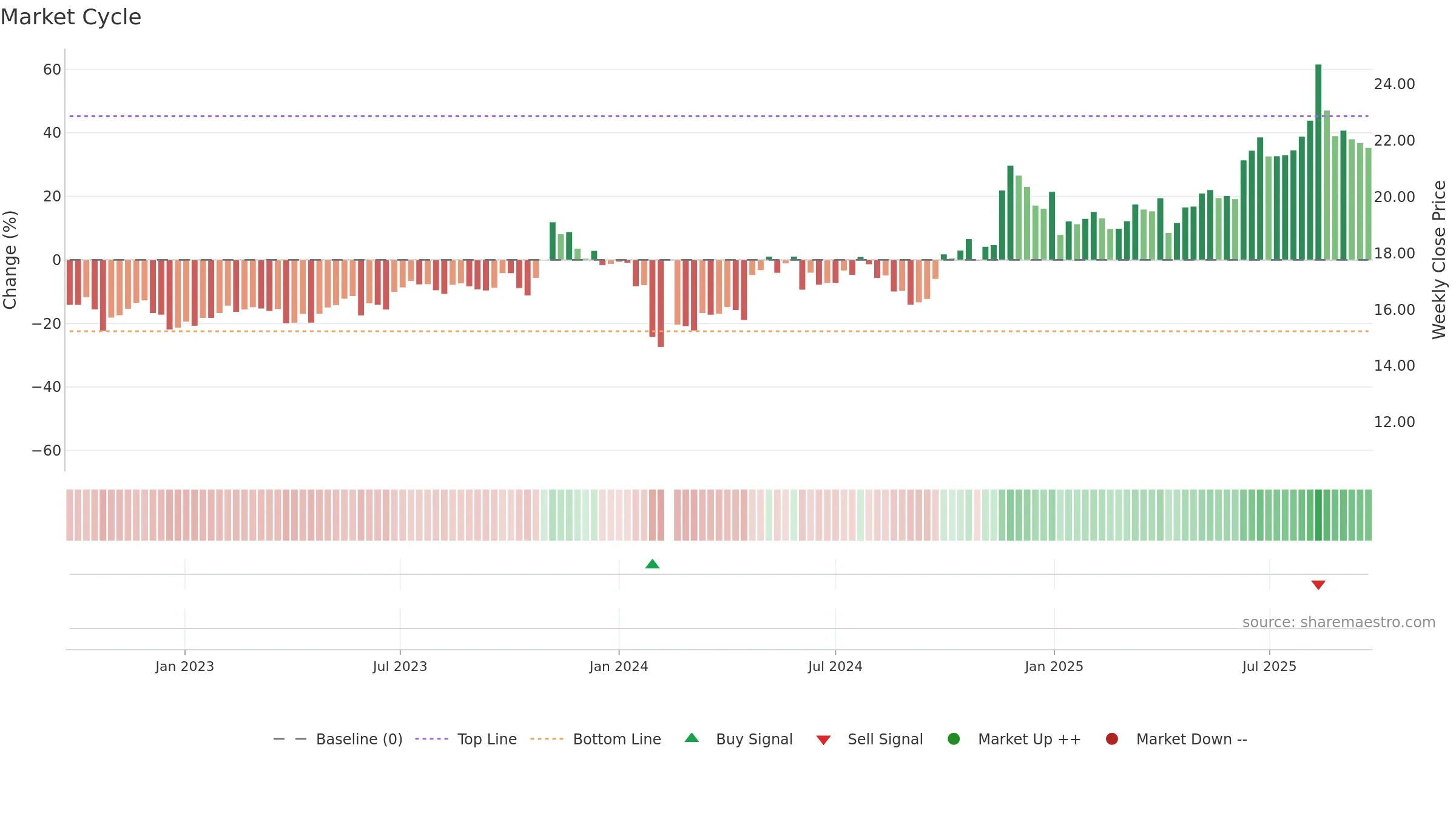Image resolution: width=1456 pixels, height=819 pixels.
Task: Toggle the Top Line legend label
Action: tap(487, 740)
